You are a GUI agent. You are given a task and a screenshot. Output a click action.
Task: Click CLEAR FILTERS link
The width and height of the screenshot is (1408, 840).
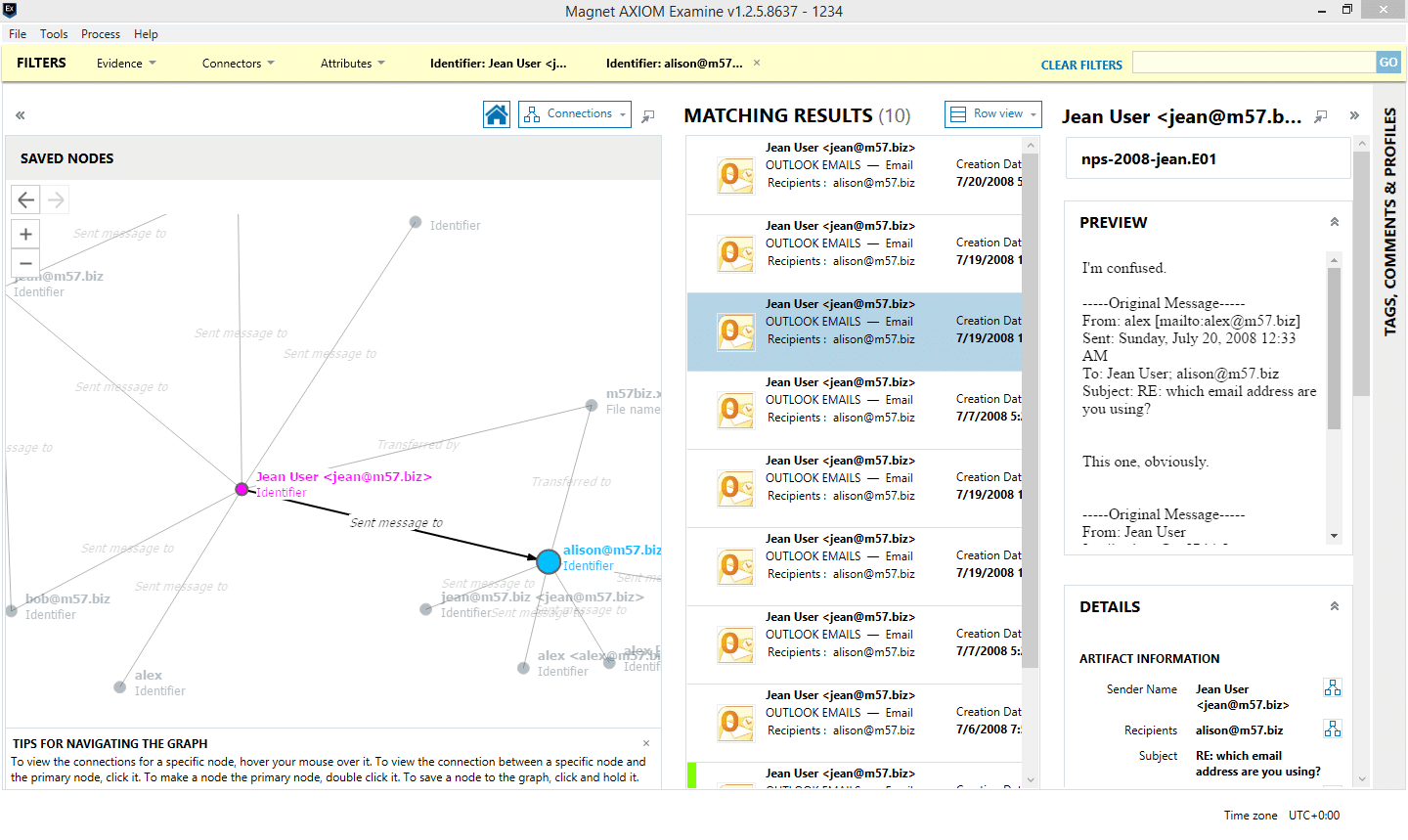point(1081,66)
